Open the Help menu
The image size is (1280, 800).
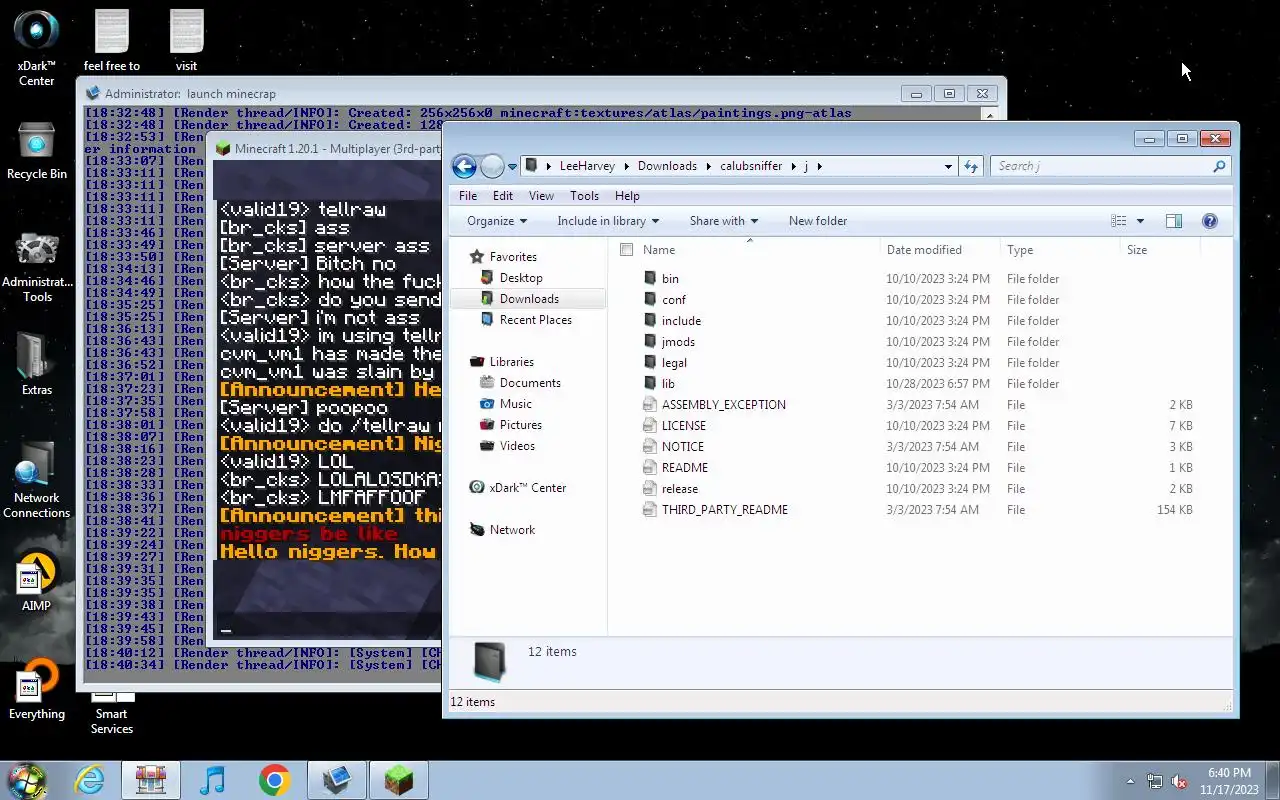pos(627,196)
